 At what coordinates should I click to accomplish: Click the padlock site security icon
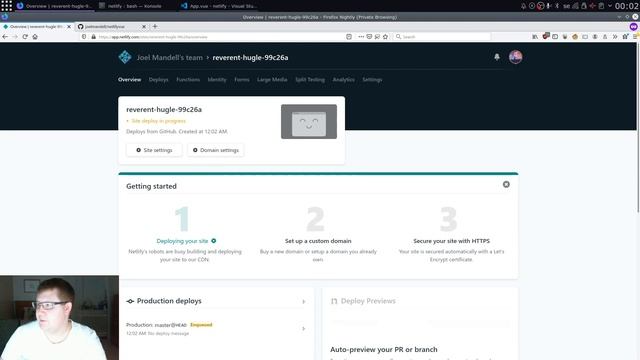click(x=93, y=37)
